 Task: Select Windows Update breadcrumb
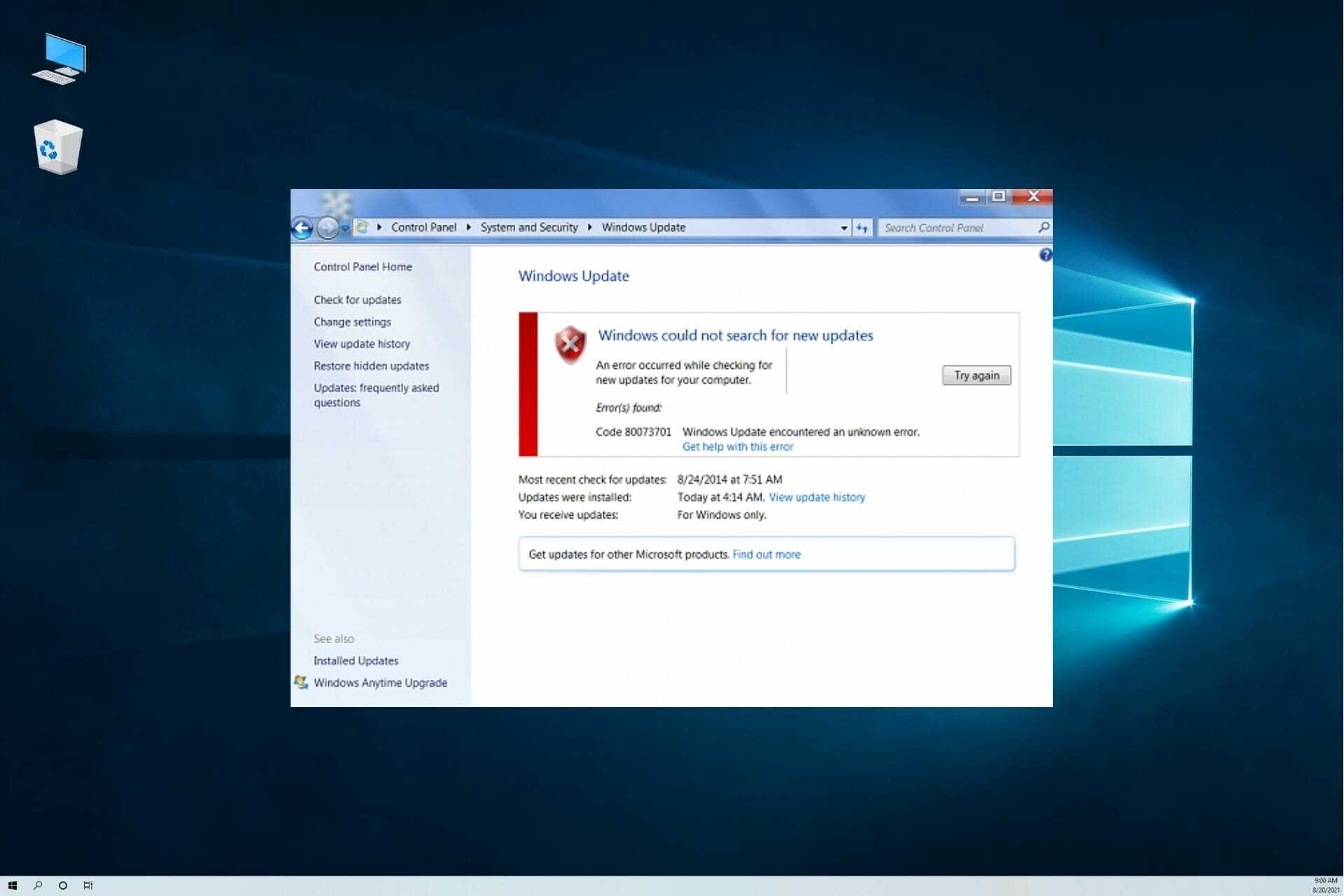pyautogui.click(x=644, y=227)
